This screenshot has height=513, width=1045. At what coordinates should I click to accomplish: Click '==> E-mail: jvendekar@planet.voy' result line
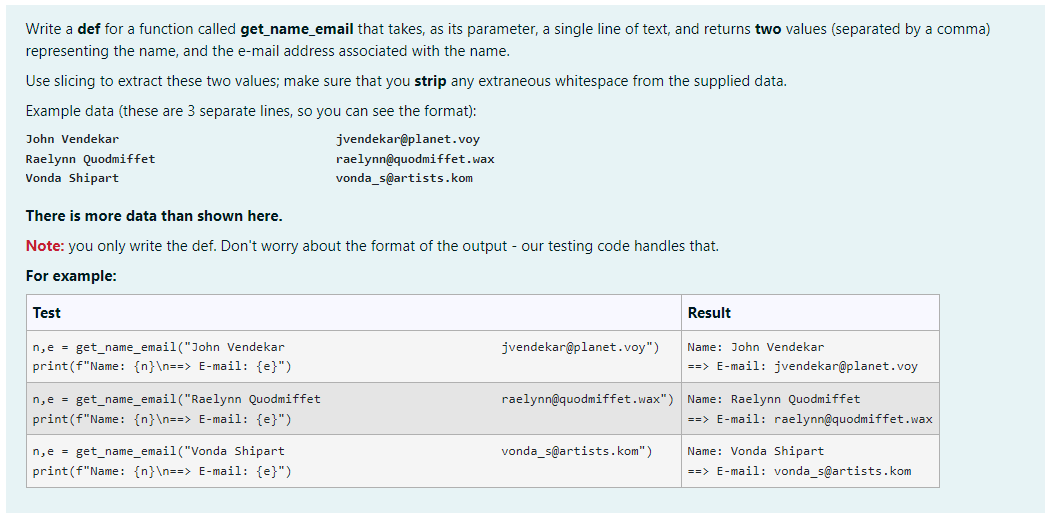pyautogui.click(x=802, y=366)
